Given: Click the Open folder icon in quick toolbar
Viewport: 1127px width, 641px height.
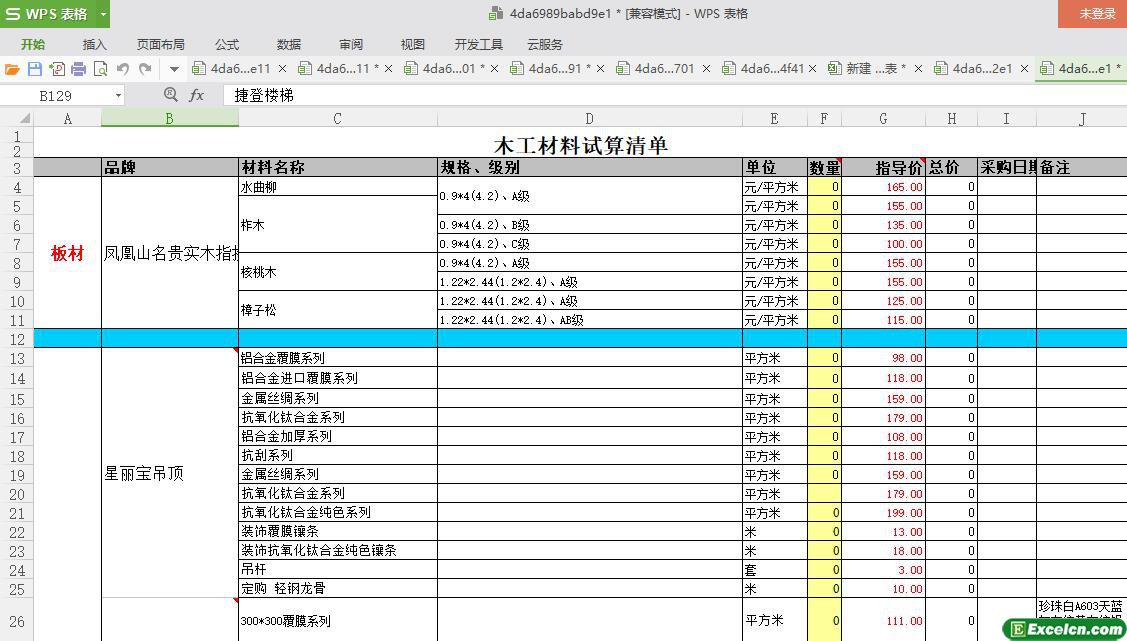Looking at the screenshot, I should (12, 69).
